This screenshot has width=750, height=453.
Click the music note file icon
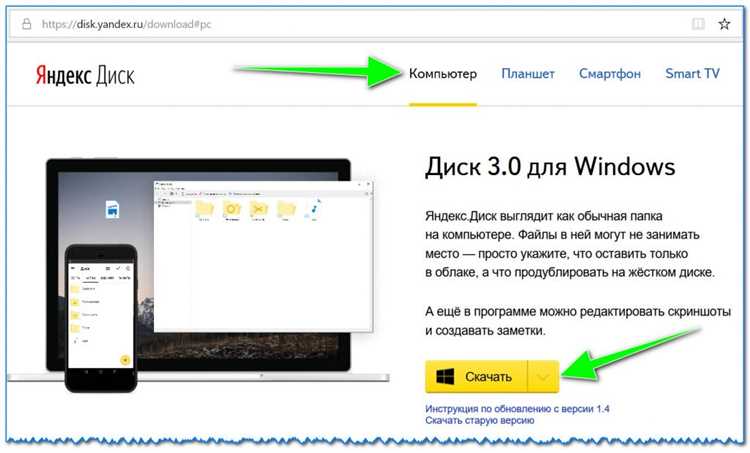[x=314, y=207]
